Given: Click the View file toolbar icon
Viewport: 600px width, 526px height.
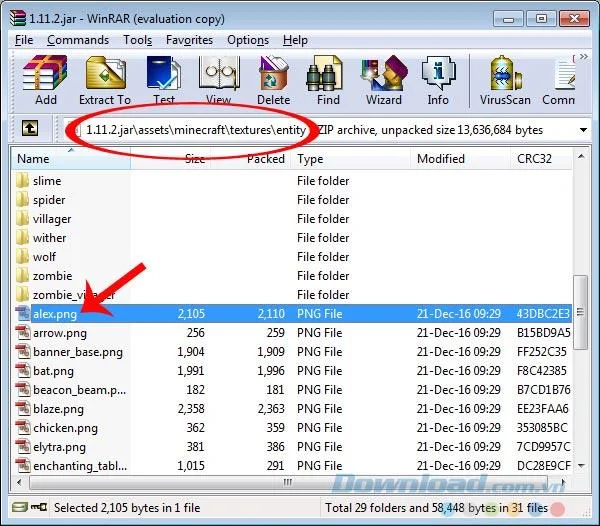Looking at the screenshot, I should click(x=218, y=80).
